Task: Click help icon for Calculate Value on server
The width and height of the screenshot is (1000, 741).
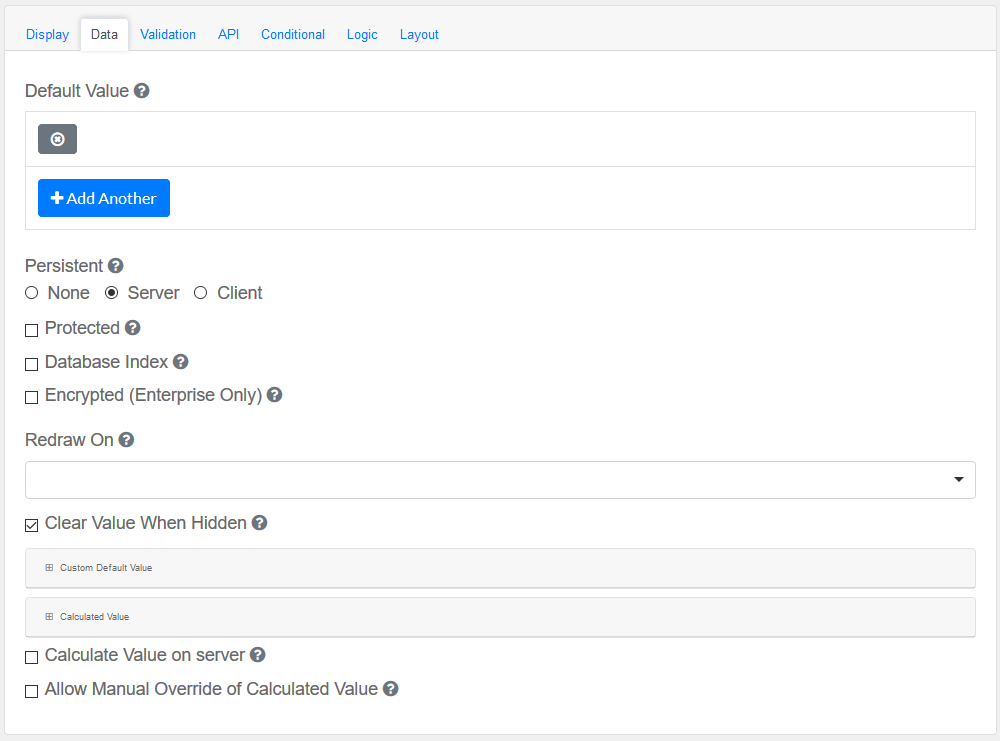Action: (x=258, y=655)
